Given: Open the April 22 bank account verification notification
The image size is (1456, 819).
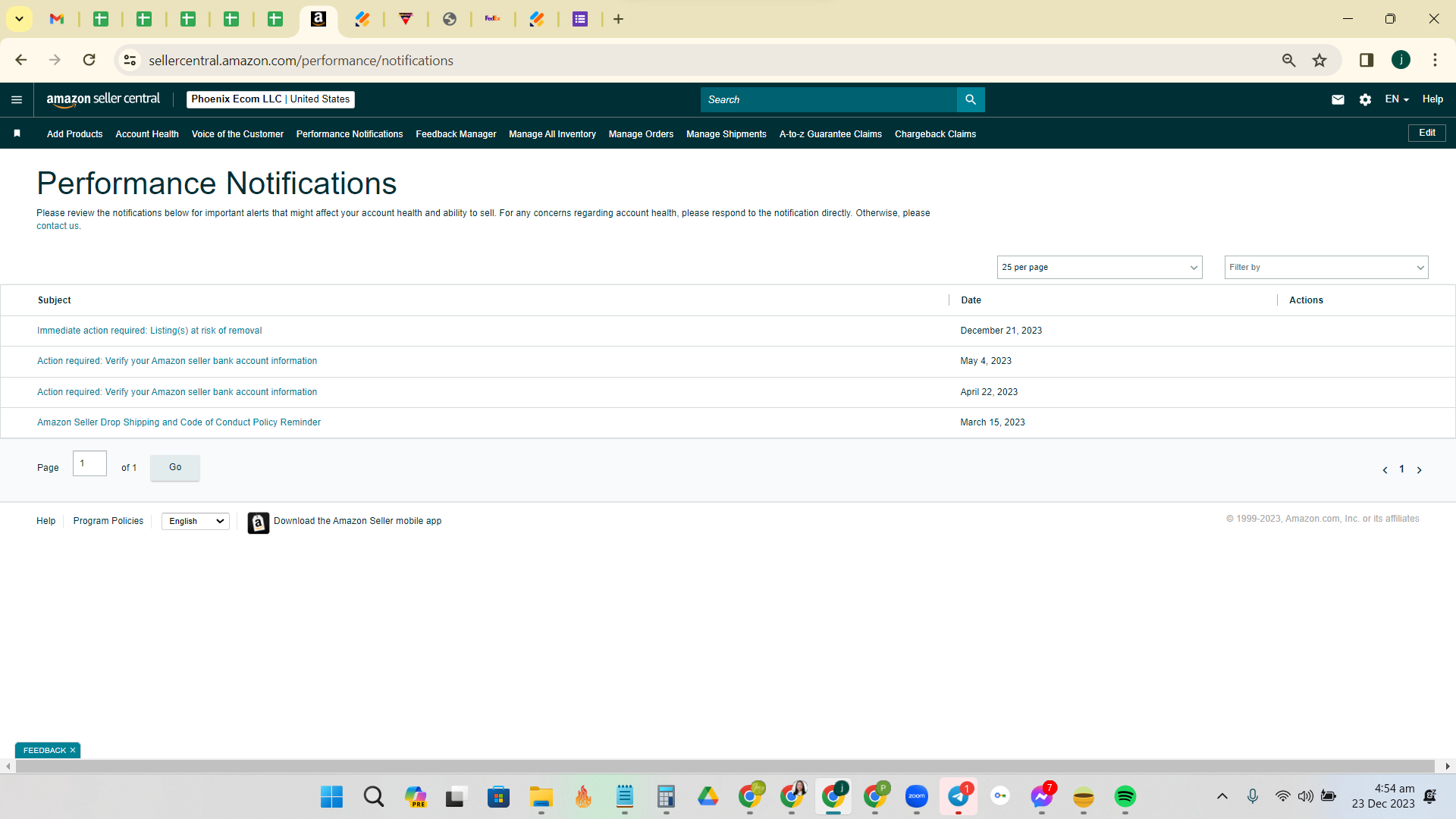Looking at the screenshot, I should pyautogui.click(x=177, y=392).
